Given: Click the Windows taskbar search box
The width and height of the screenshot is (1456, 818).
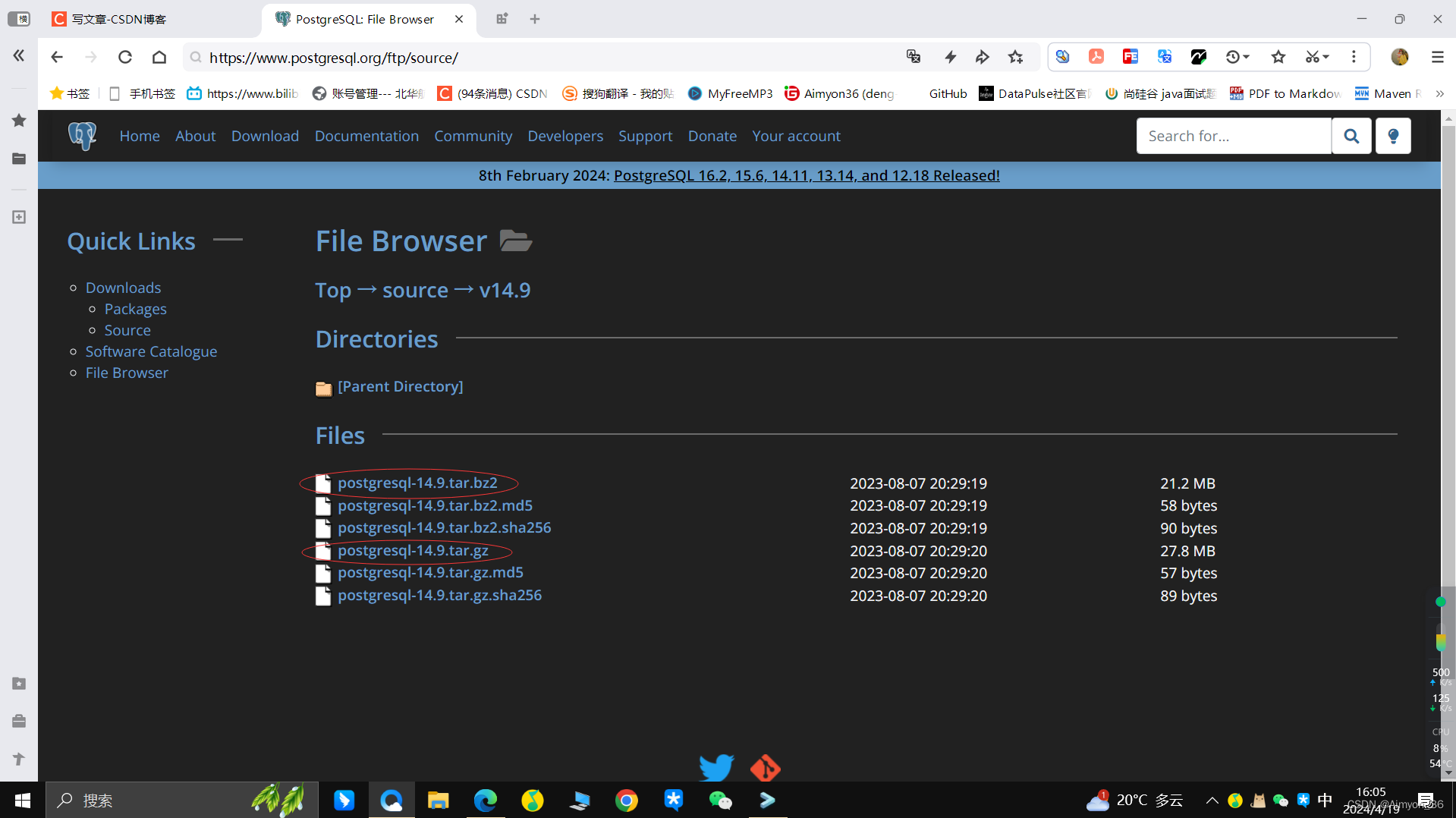Looking at the screenshot, I should pyautogui.click(x=182, y=800).
